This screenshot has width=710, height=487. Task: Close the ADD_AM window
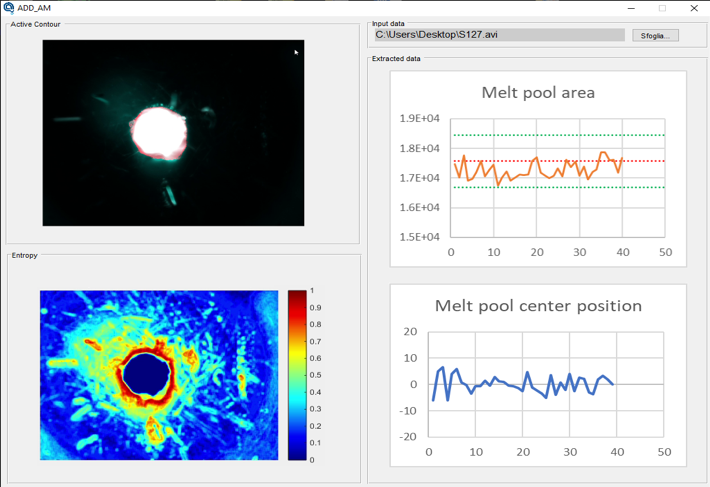[x=693, y=8]
